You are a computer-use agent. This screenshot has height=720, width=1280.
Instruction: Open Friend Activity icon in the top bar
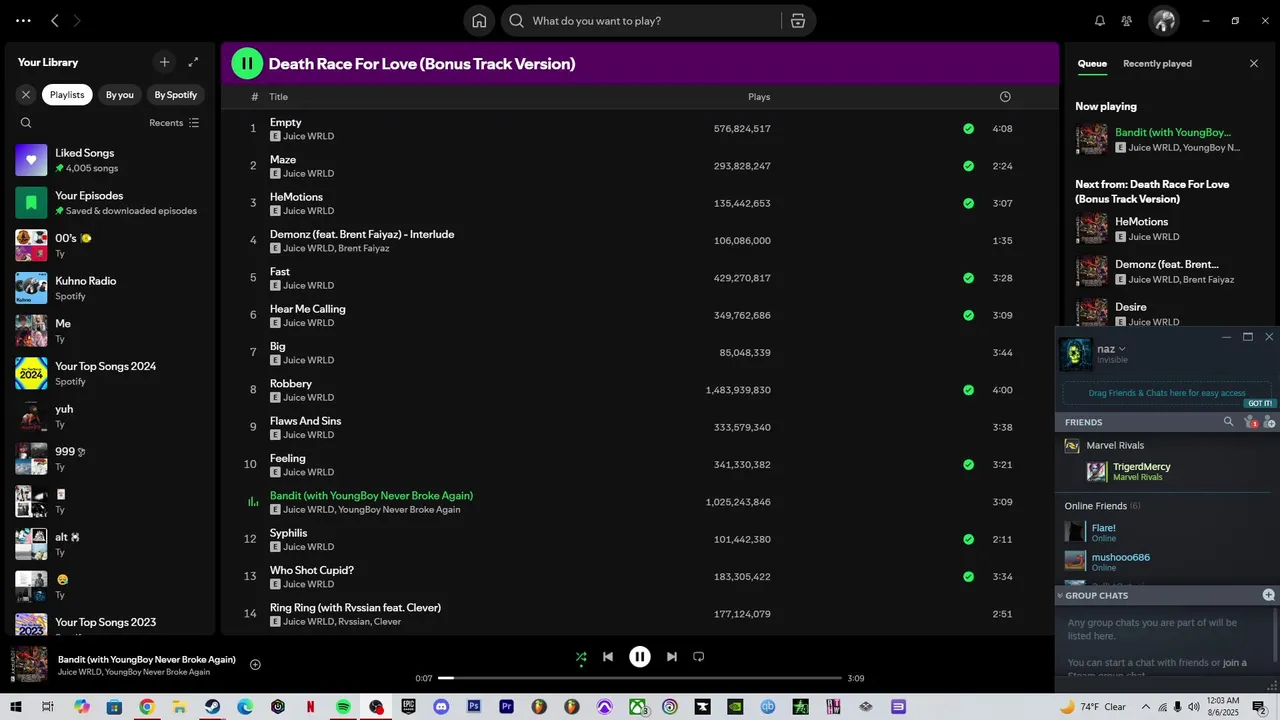click(x=1127, y=21)
